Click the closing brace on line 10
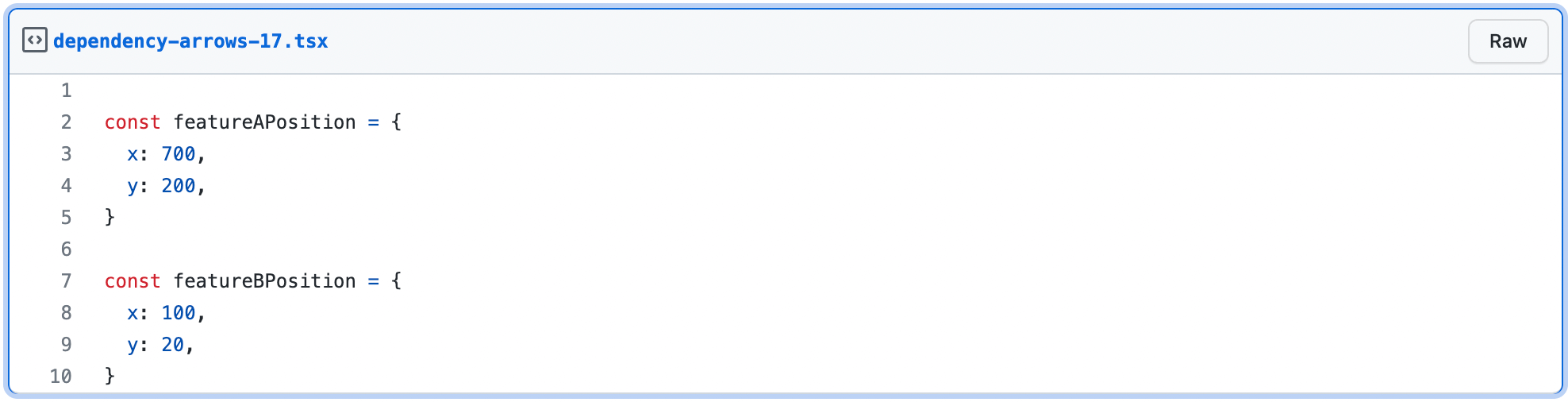1568x402 pixels. [110, 377]
